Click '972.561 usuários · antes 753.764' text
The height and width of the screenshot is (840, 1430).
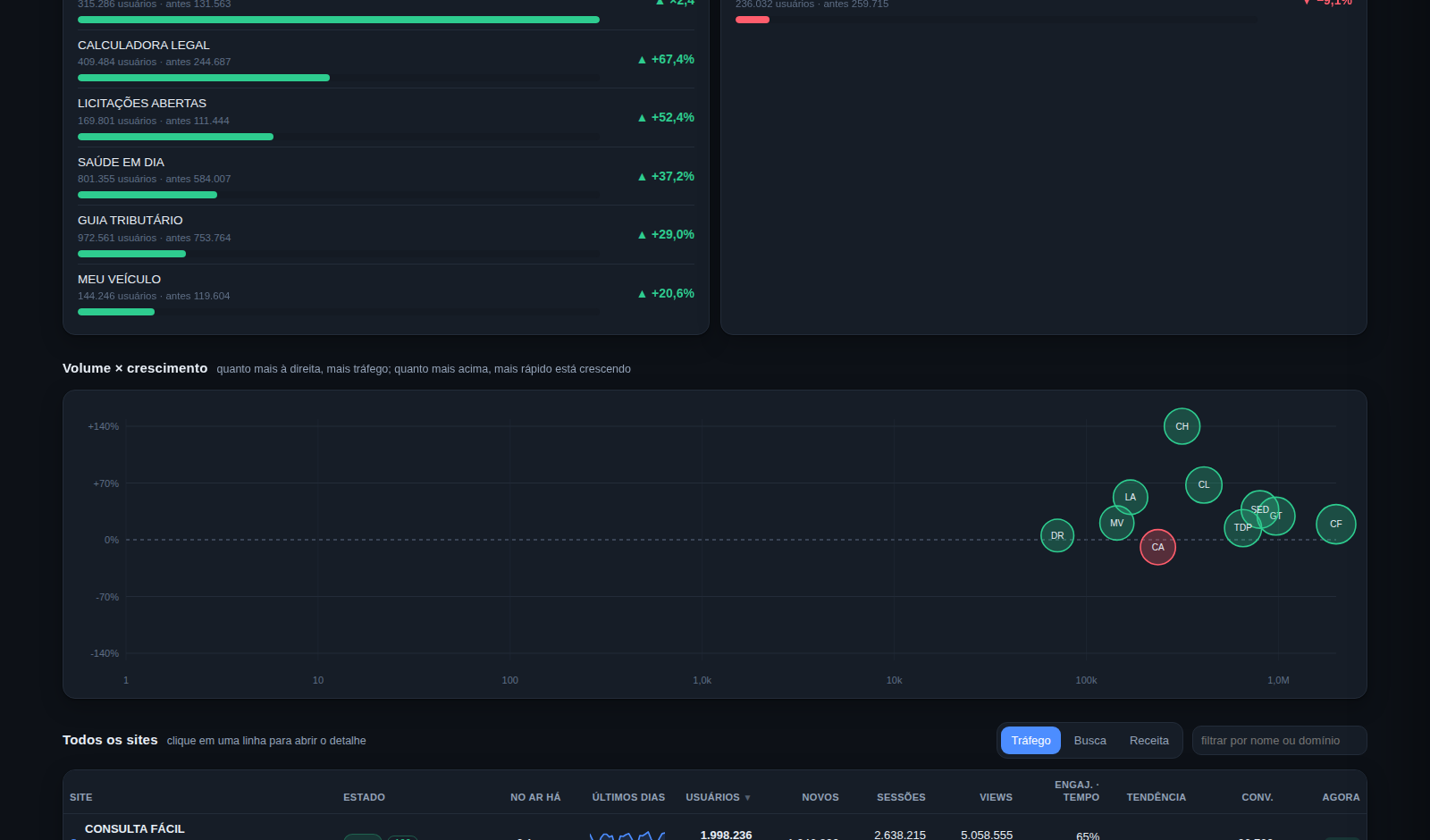click(x=154, y=238)
